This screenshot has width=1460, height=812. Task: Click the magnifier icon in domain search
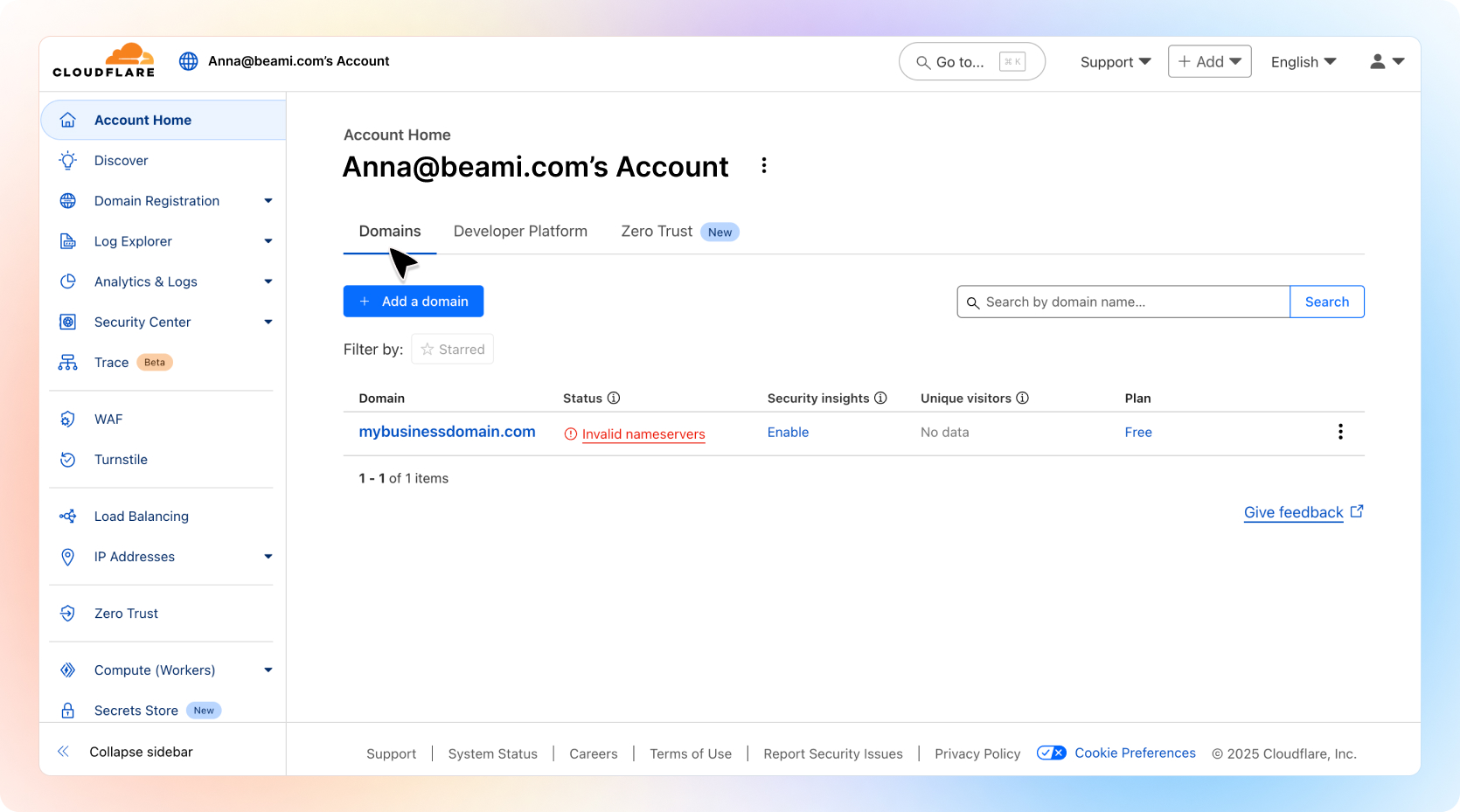(973, 302)
